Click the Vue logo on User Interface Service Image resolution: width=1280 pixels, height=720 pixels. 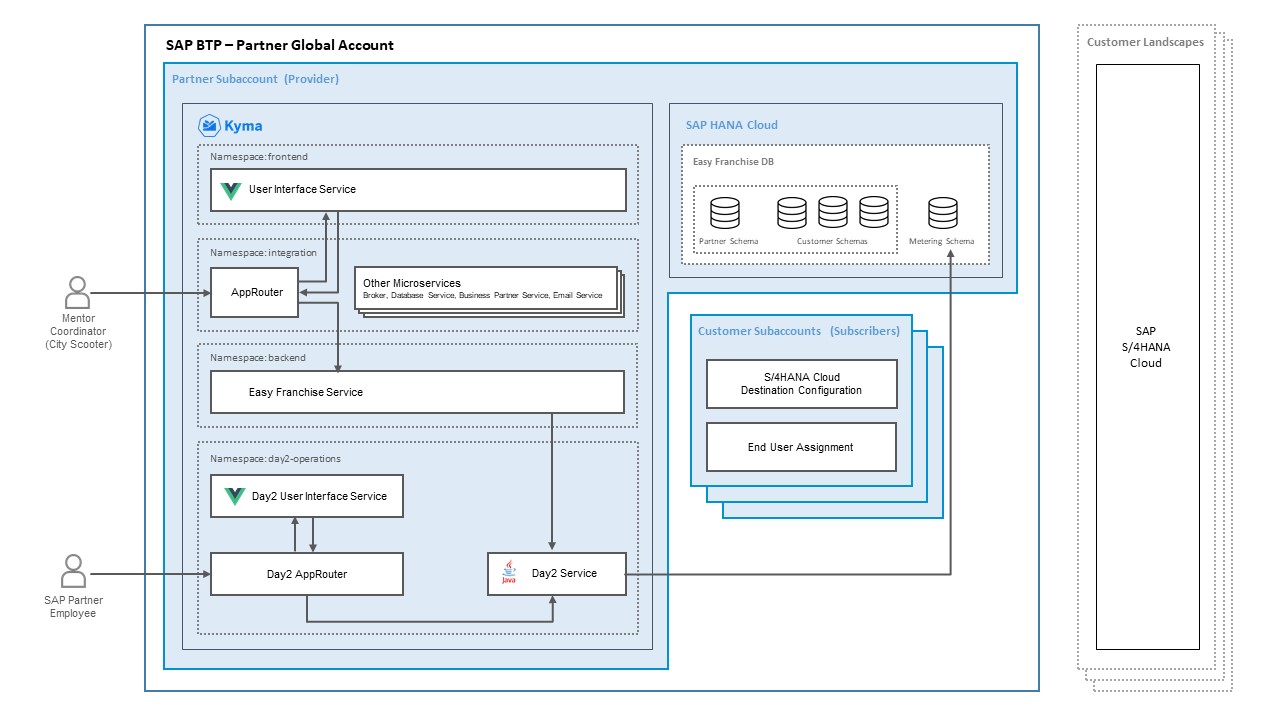[231, 190]
